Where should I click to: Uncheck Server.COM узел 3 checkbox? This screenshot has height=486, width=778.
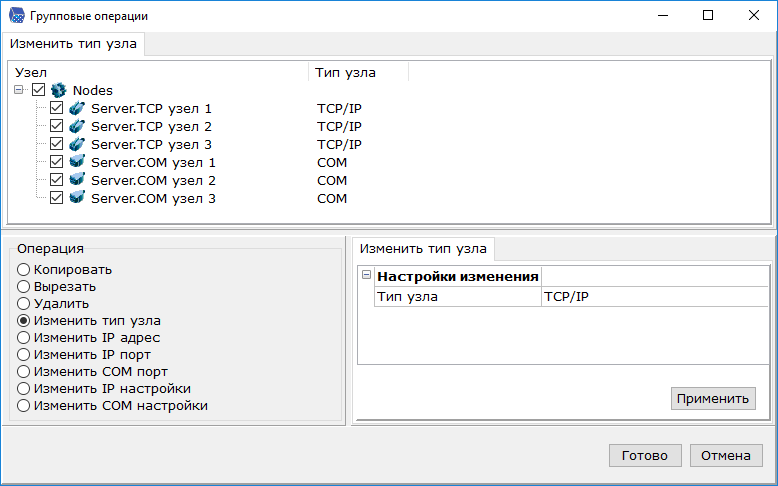point(57,198)
